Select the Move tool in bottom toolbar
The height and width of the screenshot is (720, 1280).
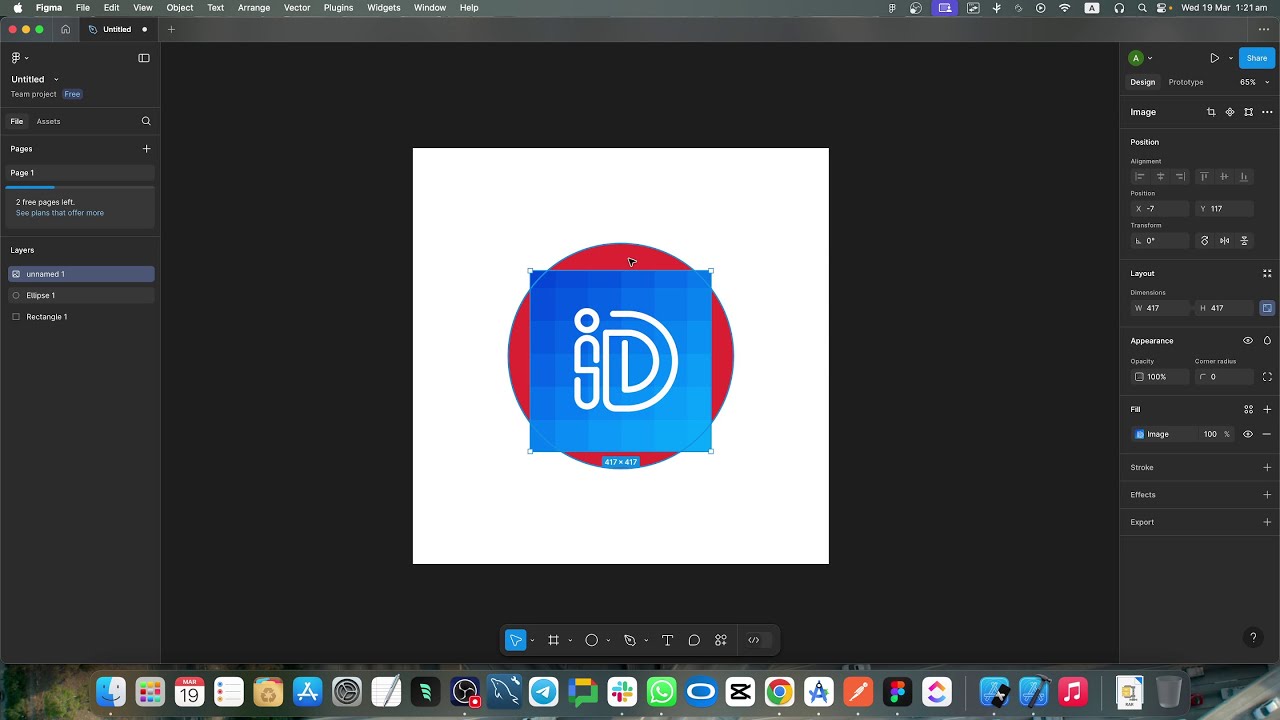click(x=516, y=640)
